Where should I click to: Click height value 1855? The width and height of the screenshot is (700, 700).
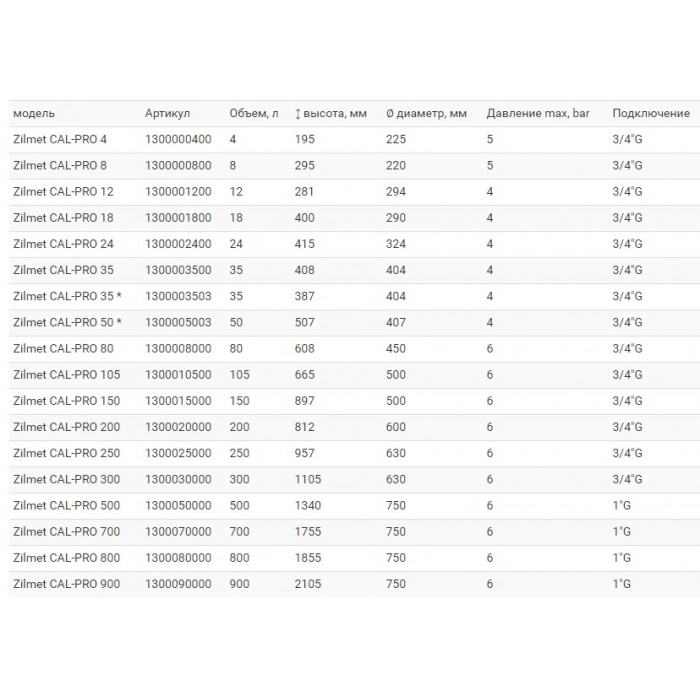pyautogui.click(x=308, y=558)
